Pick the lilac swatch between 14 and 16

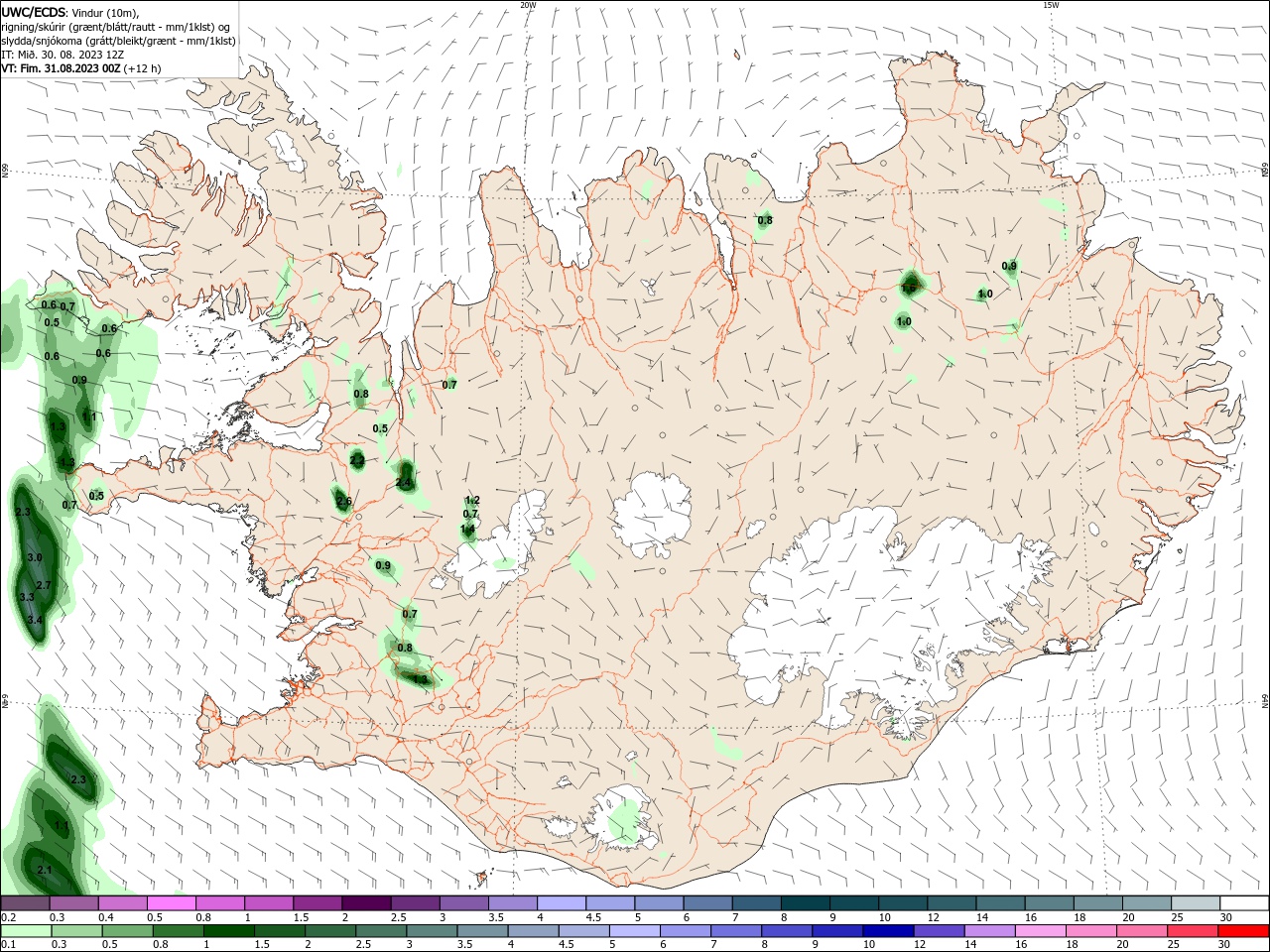click(x=991, y=931)
